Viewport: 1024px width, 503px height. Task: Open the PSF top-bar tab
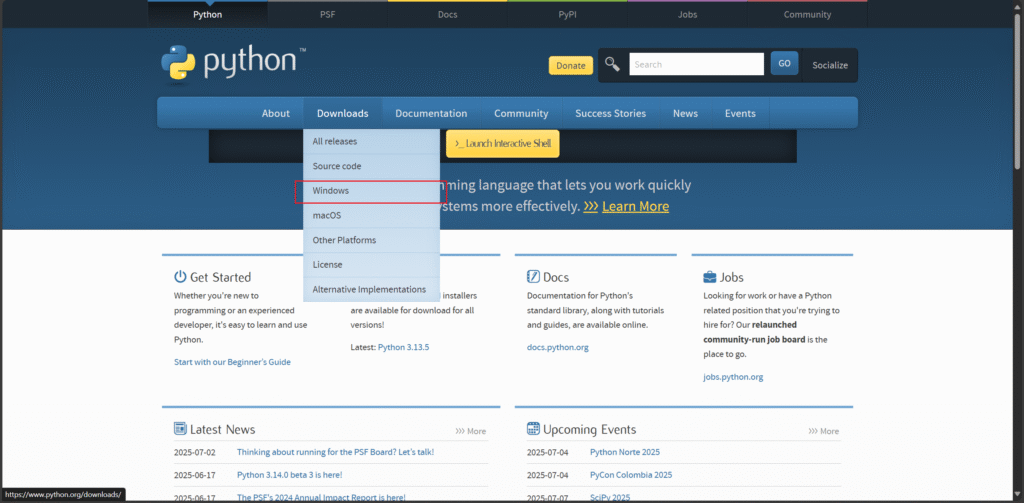coord(328,14)
